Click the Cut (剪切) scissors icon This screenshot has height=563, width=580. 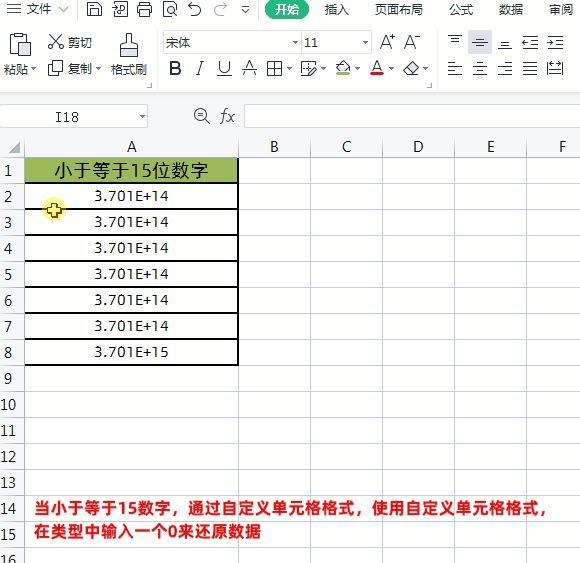click(56, 42)
